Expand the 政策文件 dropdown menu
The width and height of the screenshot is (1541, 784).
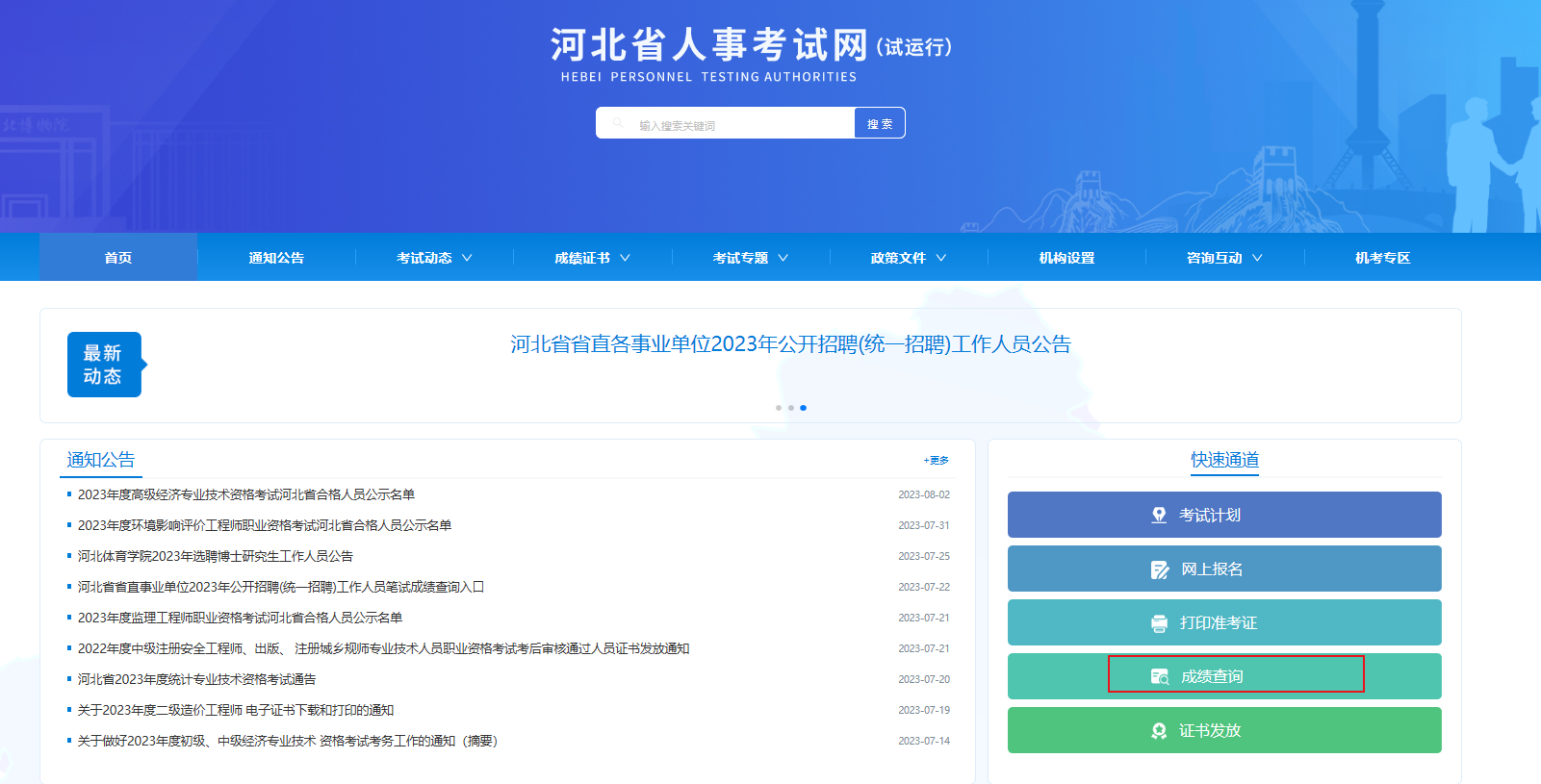point(908,258)
